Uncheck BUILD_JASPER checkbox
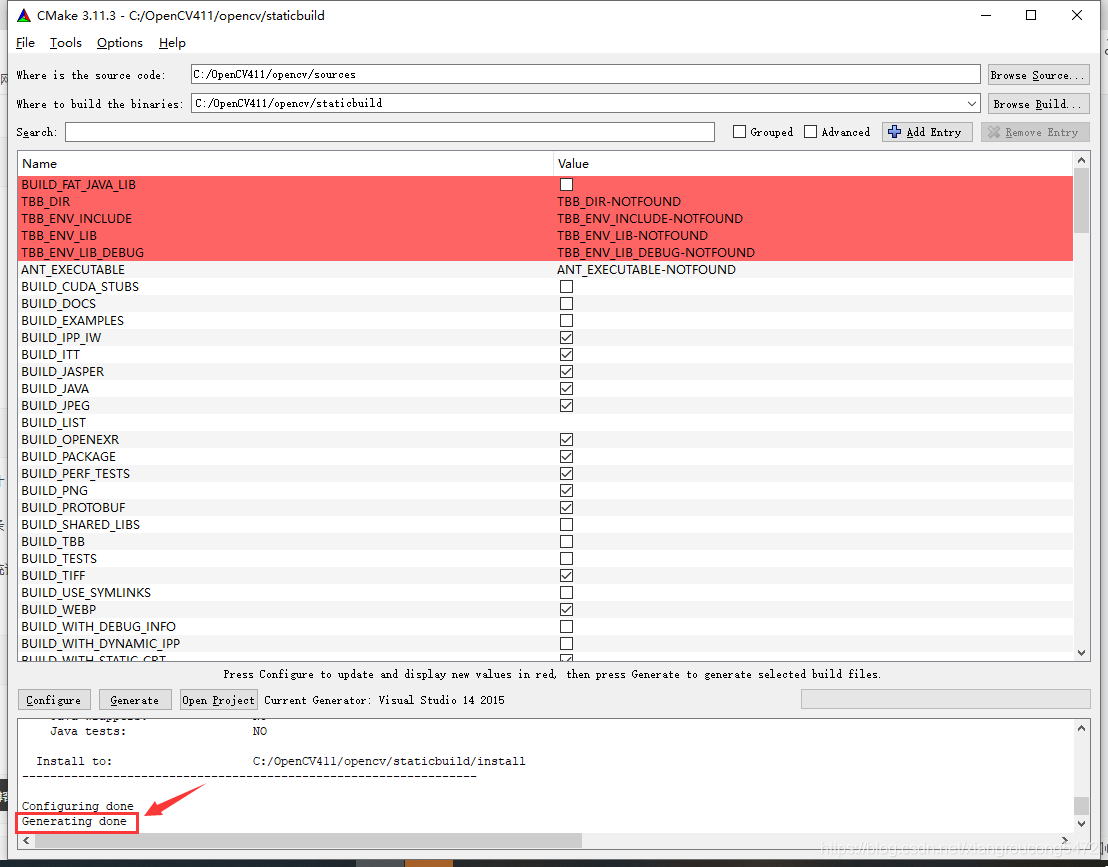Screen dimensions: 1108x867 click(566, 372)
